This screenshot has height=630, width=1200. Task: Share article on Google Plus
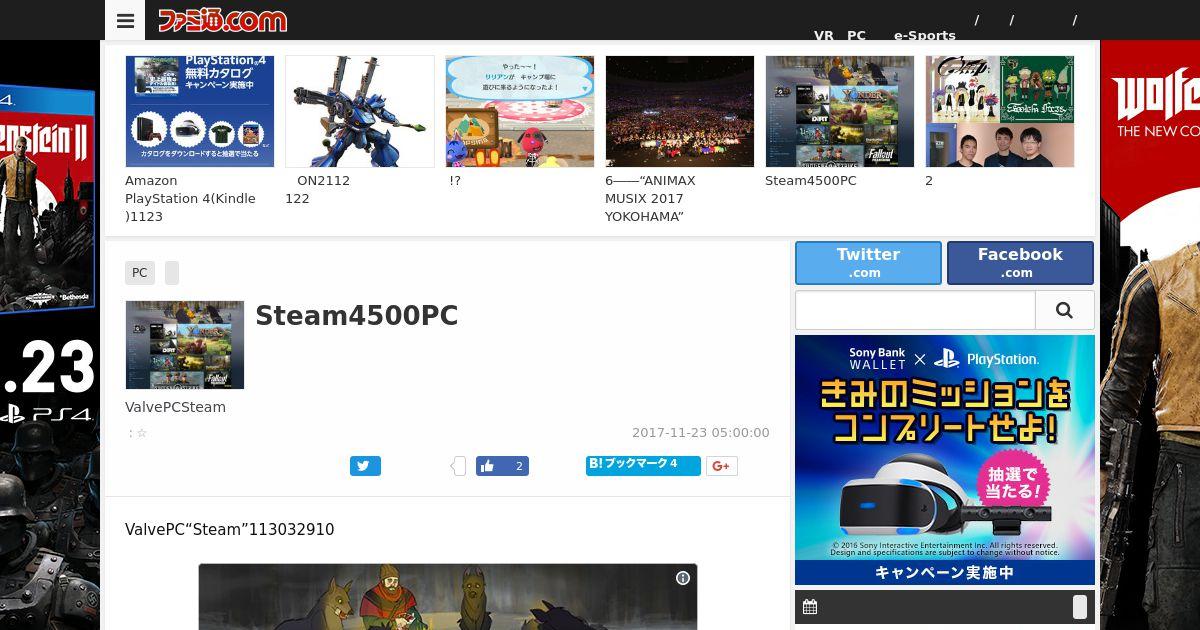tap(722, 466)
